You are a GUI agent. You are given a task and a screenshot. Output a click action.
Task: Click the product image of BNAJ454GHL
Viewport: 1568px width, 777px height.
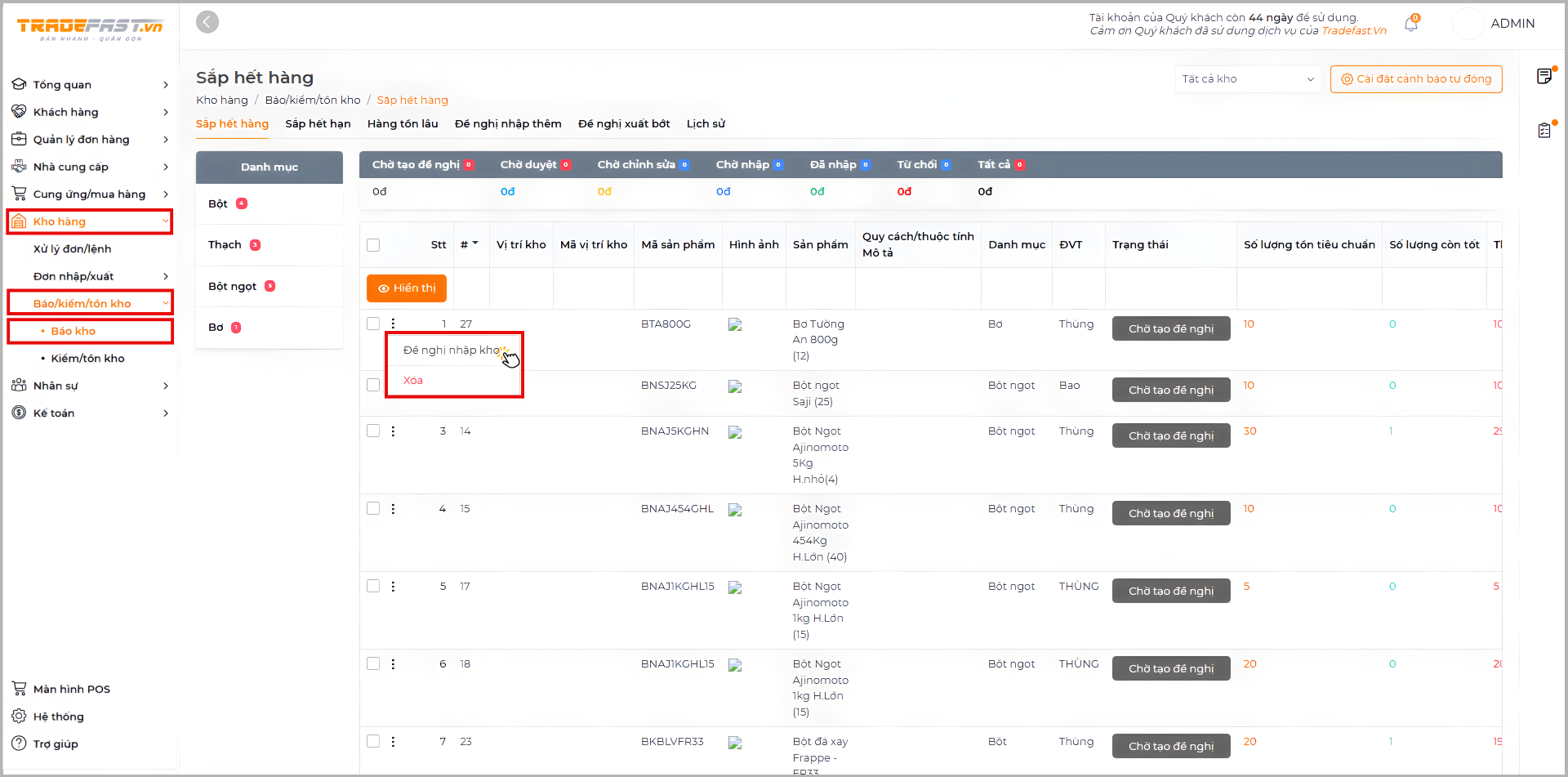[x=735, y=510]
